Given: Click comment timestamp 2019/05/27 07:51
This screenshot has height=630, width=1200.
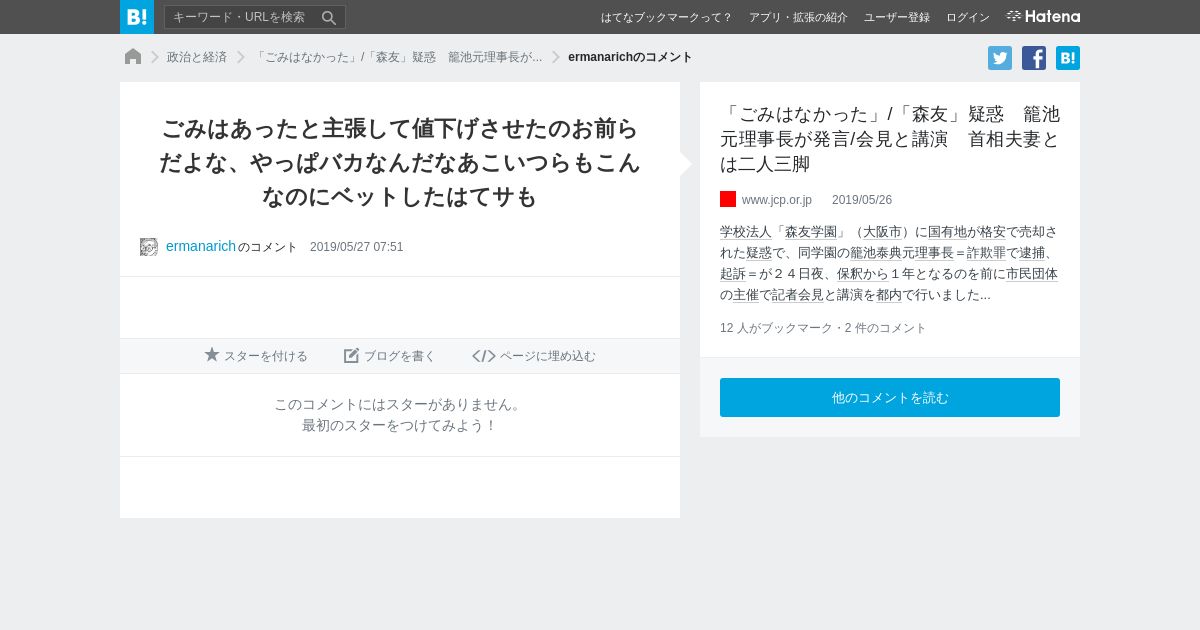Looking at the screenshot, I should pyautogui.click(x=357, y=247).
